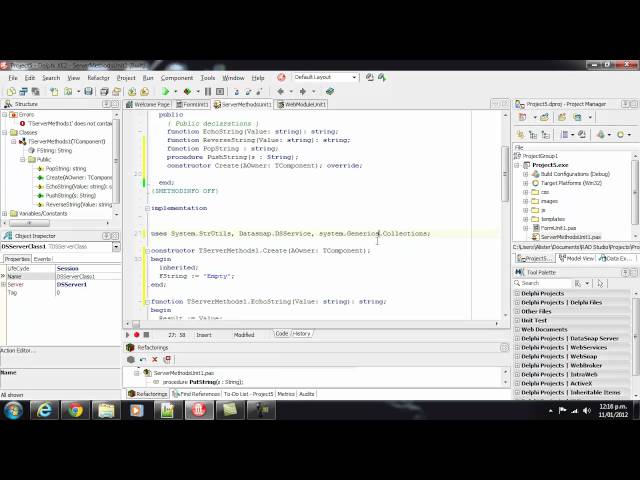
Task: Expand the Build Configurations (Debug) node
Action: click(x=526, y=174)
